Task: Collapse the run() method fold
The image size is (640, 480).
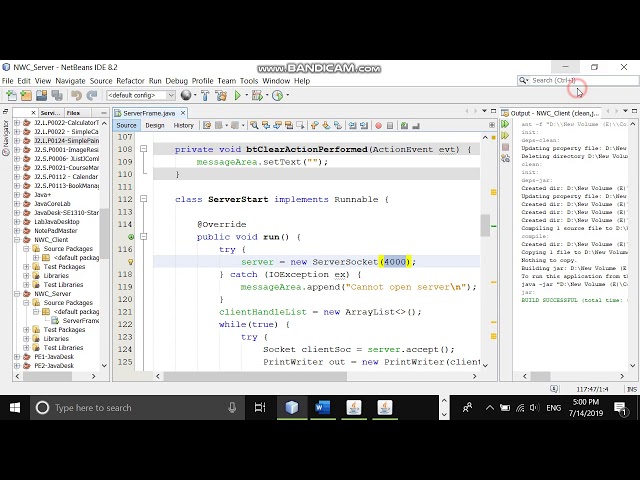Action: [144, 236]
